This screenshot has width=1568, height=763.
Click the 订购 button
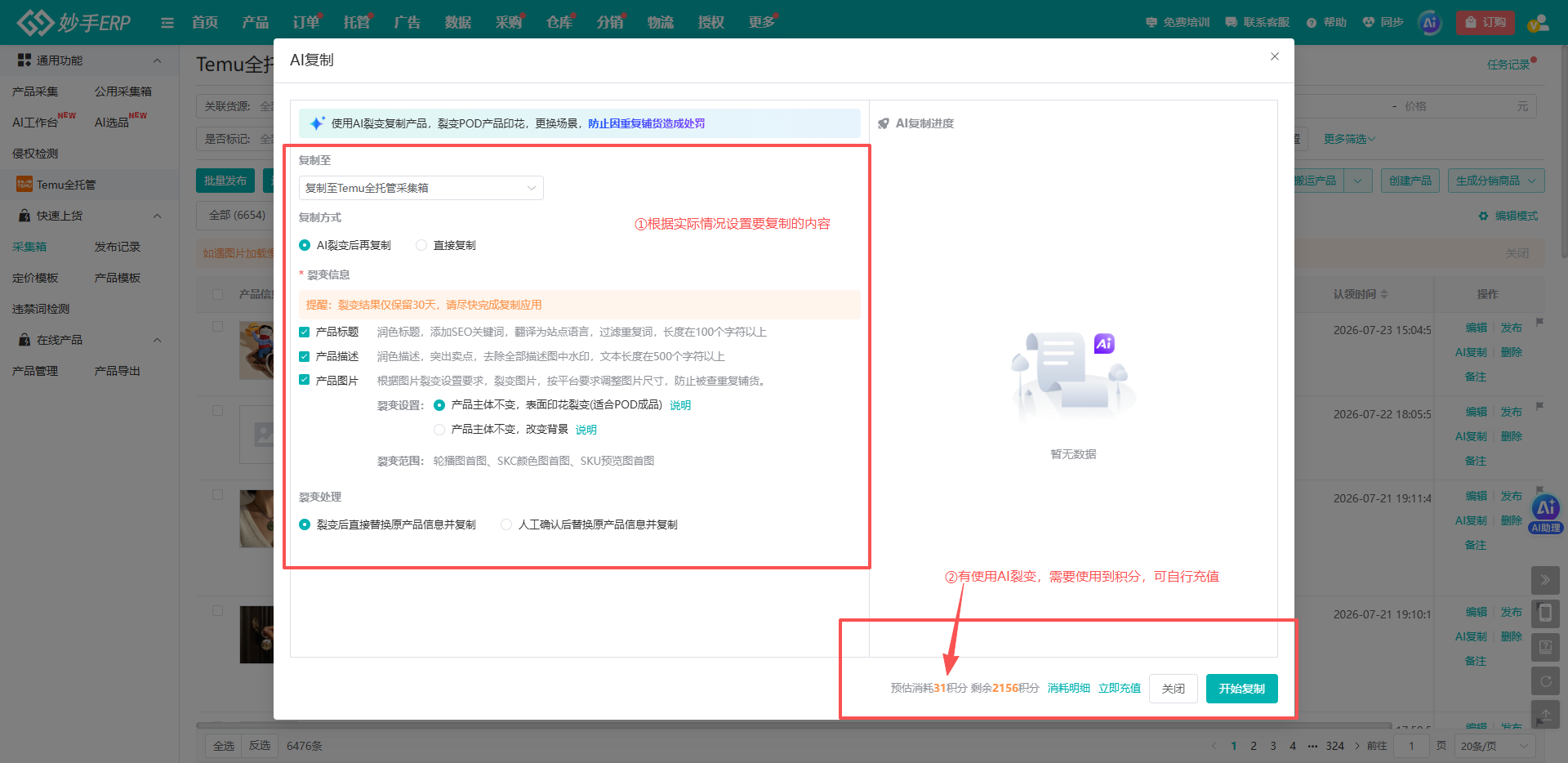(1486, 22)
